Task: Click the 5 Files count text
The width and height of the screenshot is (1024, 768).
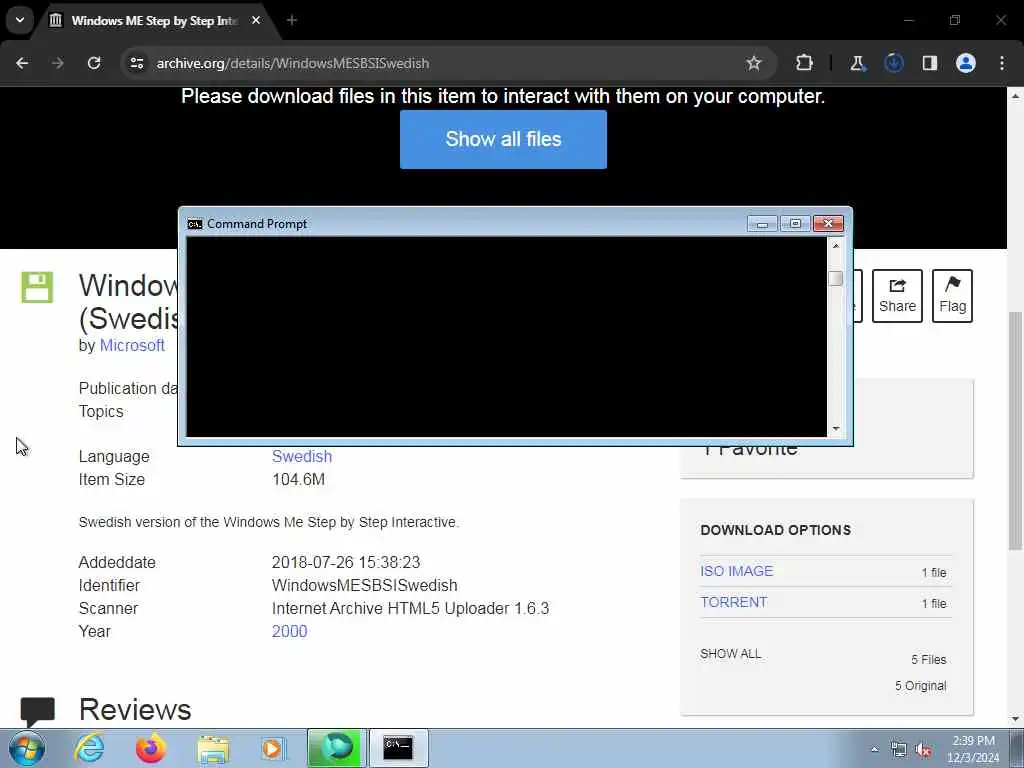Action: click(929, 660)
